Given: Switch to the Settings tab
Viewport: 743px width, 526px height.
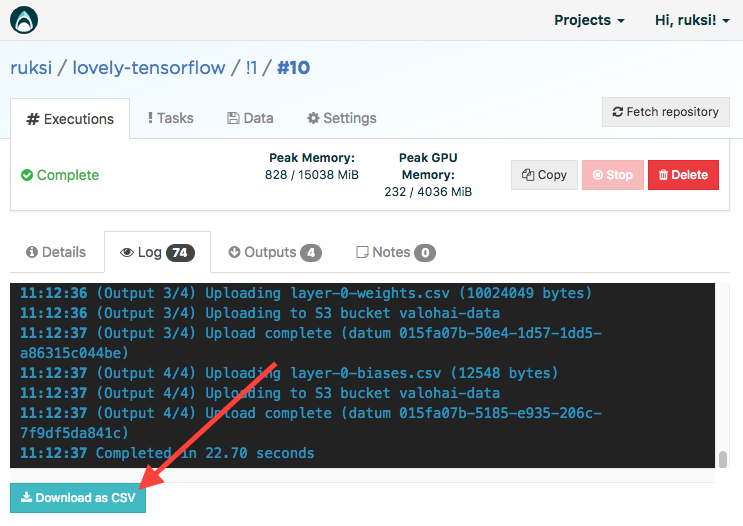Looking at the screenshot, I should (342, 118).
